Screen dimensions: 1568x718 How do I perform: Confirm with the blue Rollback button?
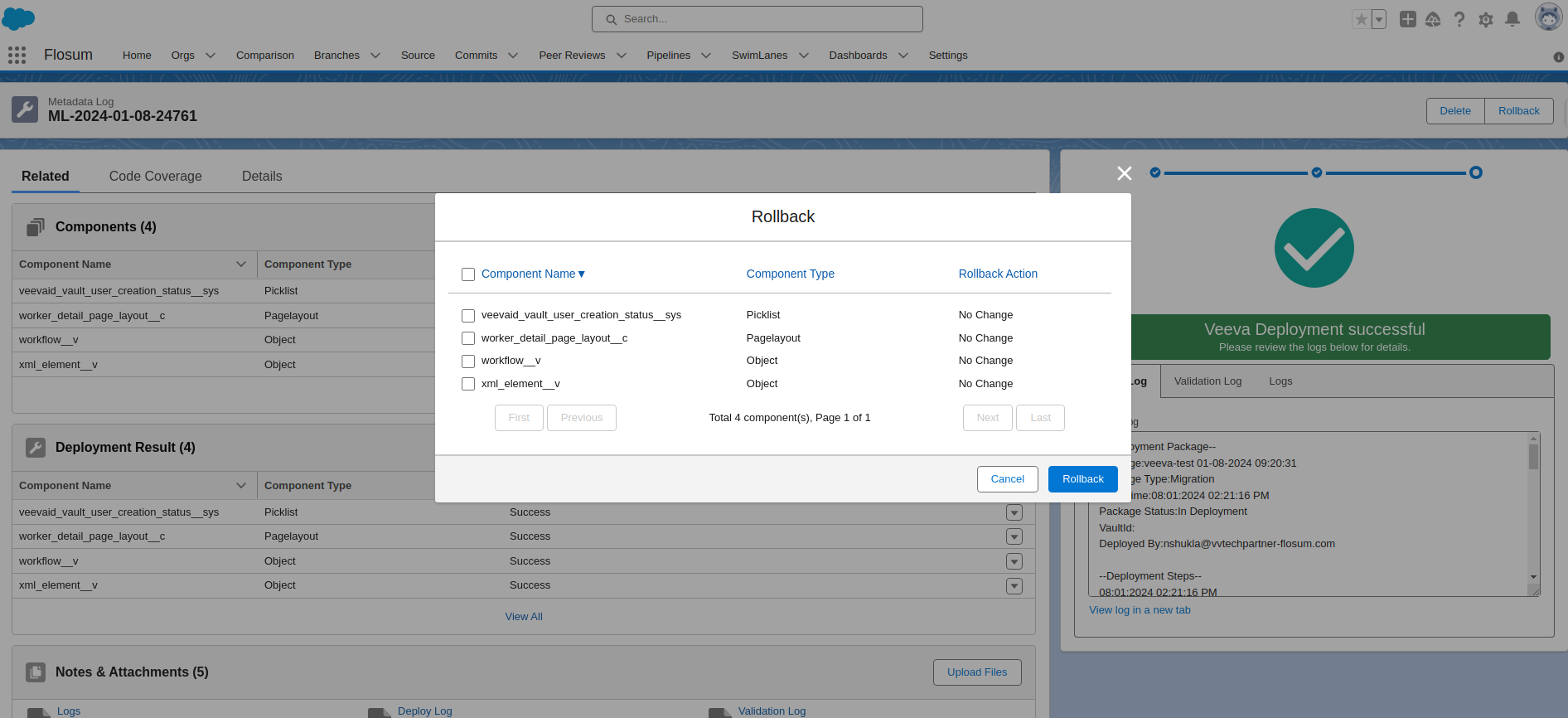[1083, 479]
